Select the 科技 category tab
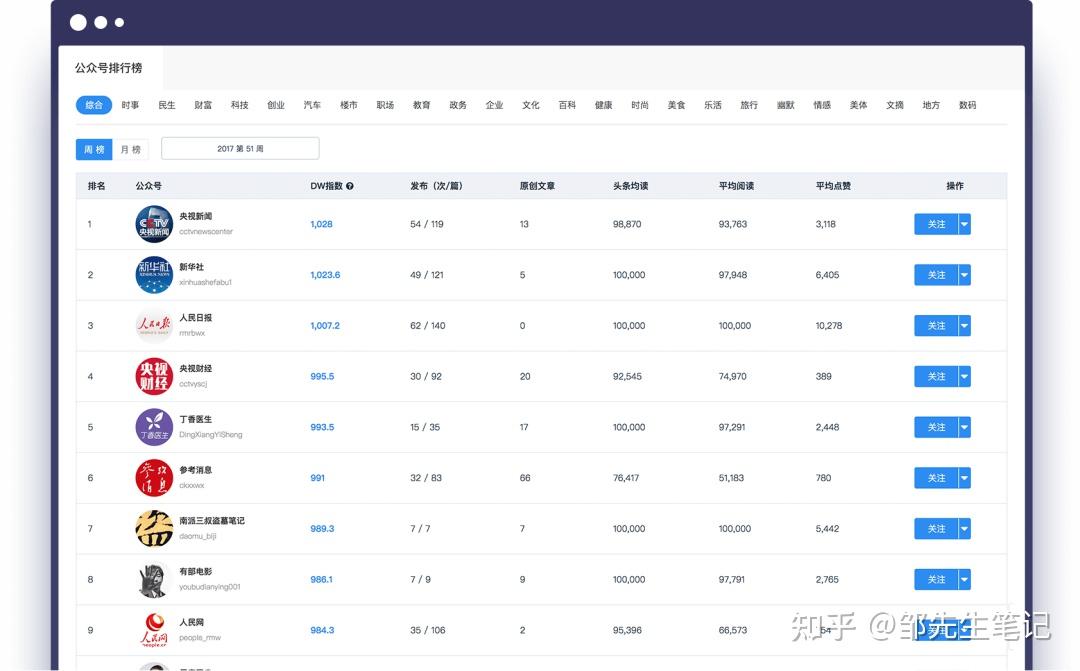Screen dimensions: 1080x671 [x=240, y=105]
